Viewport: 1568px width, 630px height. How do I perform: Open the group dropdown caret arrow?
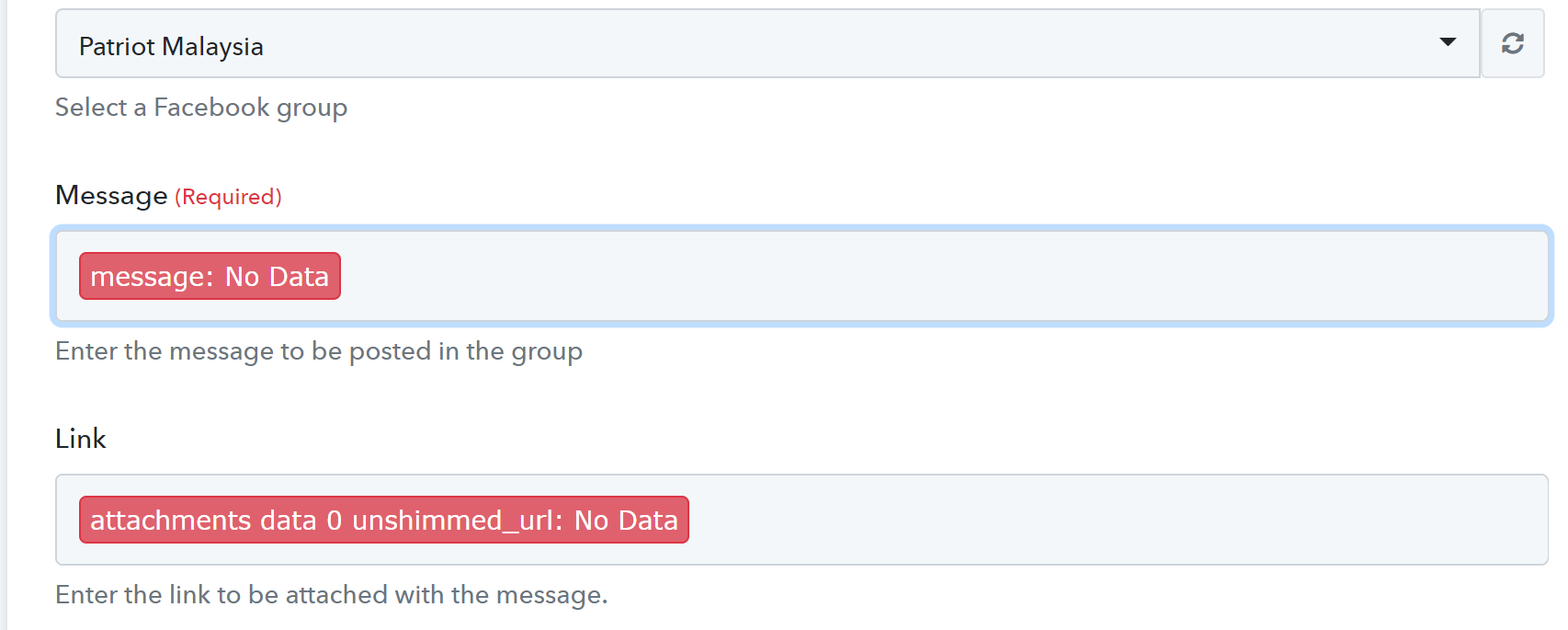coord(1448,42)
